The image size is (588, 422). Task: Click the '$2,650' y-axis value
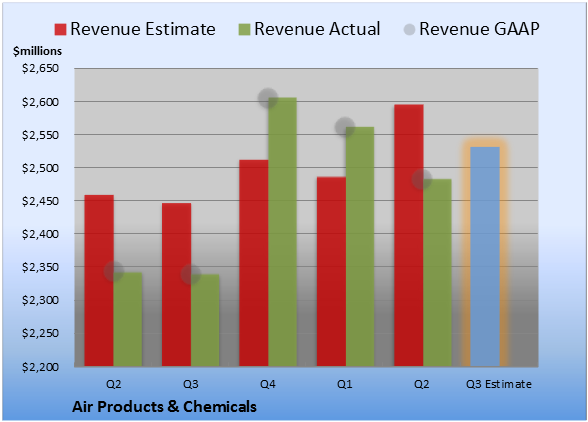pos(40,68)
